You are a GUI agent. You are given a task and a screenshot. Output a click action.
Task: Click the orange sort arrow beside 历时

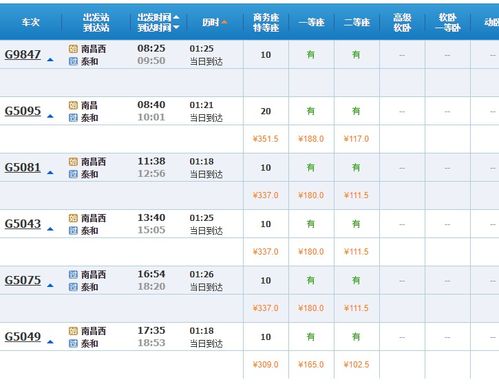coord(224,22)
